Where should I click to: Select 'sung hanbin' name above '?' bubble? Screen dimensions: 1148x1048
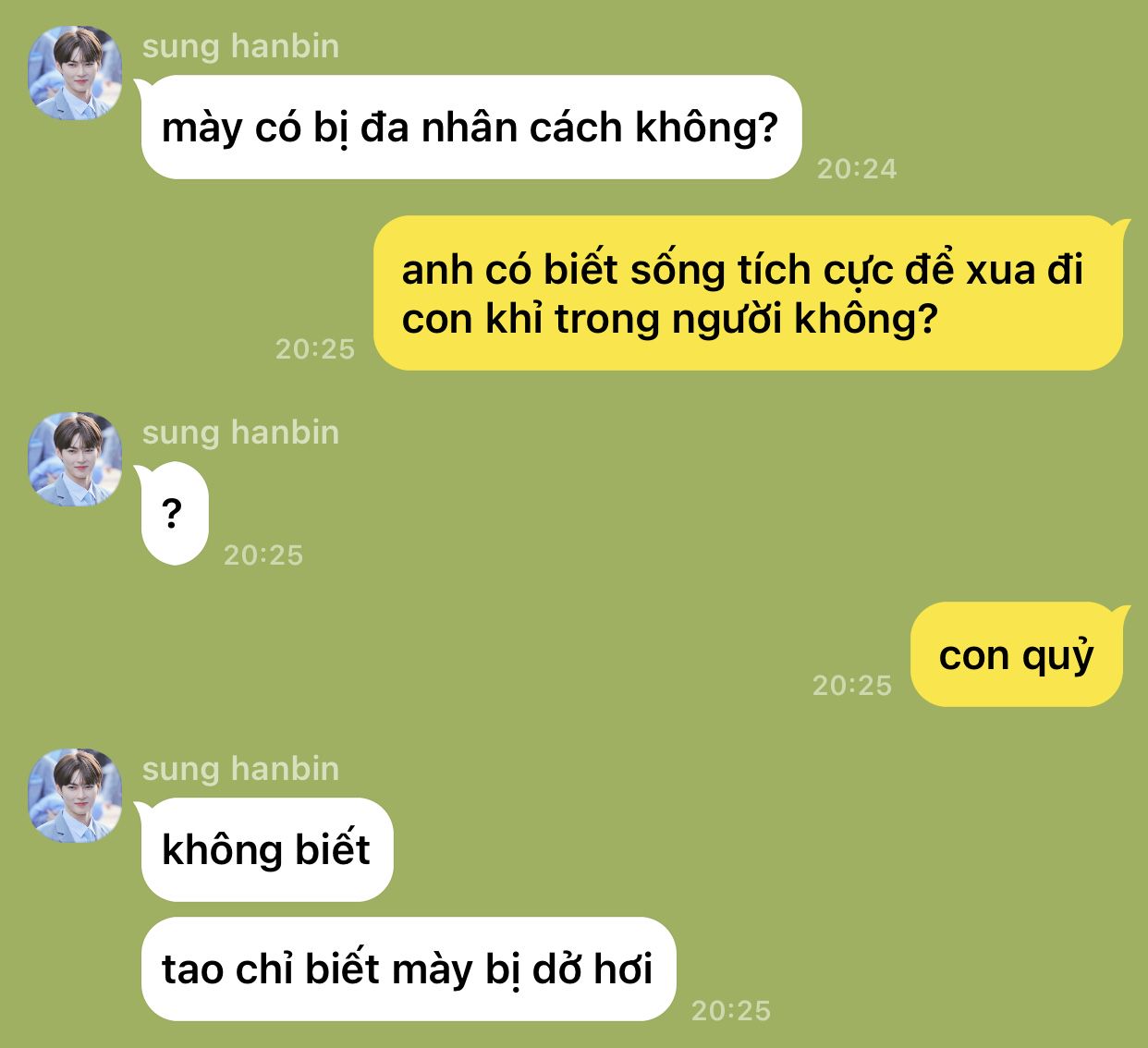click(x=240, y=432)
